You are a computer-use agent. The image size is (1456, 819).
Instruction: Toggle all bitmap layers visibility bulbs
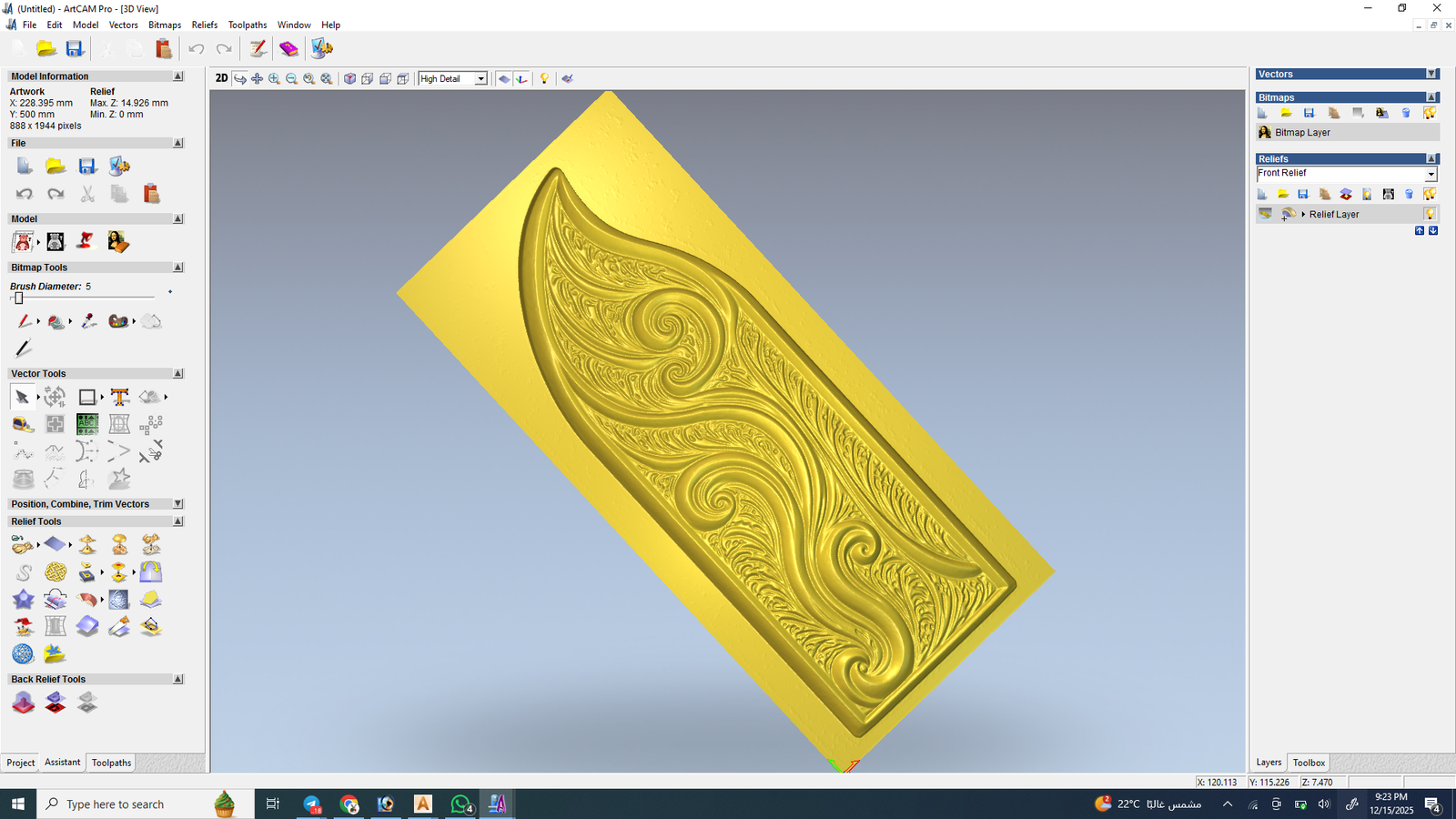point(1430,114)
